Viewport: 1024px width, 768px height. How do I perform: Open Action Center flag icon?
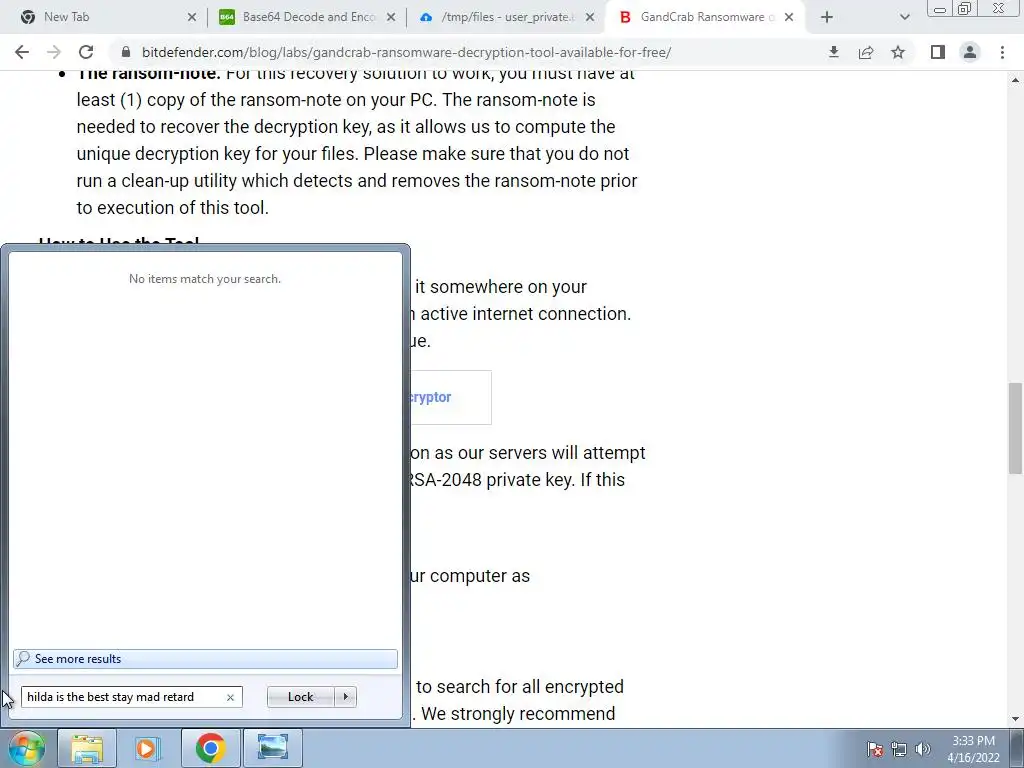[x=874, y=749]
